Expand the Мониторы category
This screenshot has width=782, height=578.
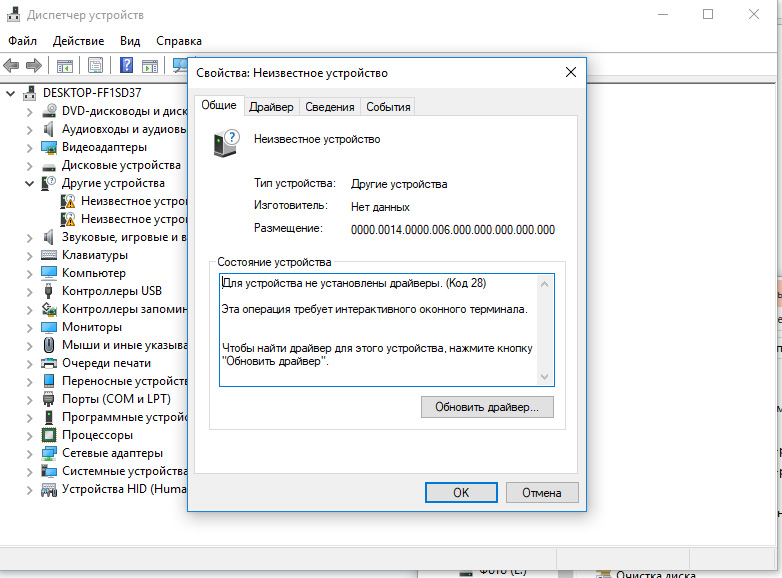click(29, 327)
